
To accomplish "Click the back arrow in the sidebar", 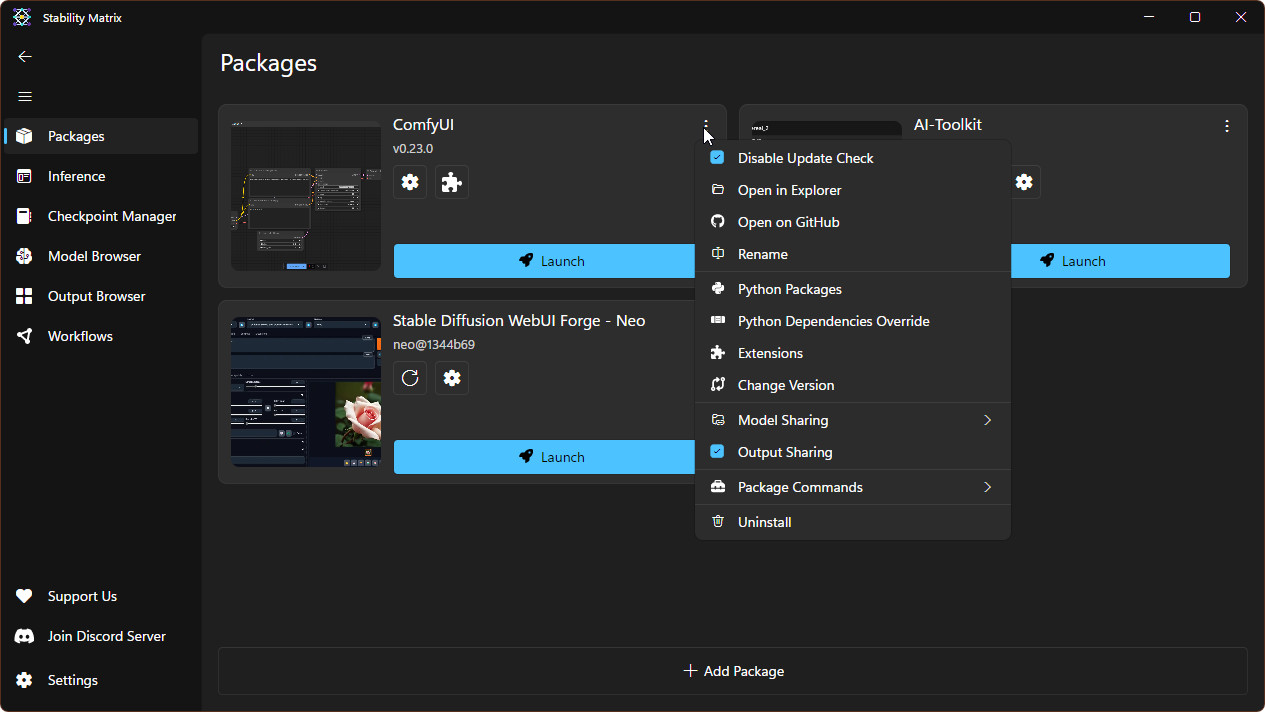I will [x=25, y=57].
